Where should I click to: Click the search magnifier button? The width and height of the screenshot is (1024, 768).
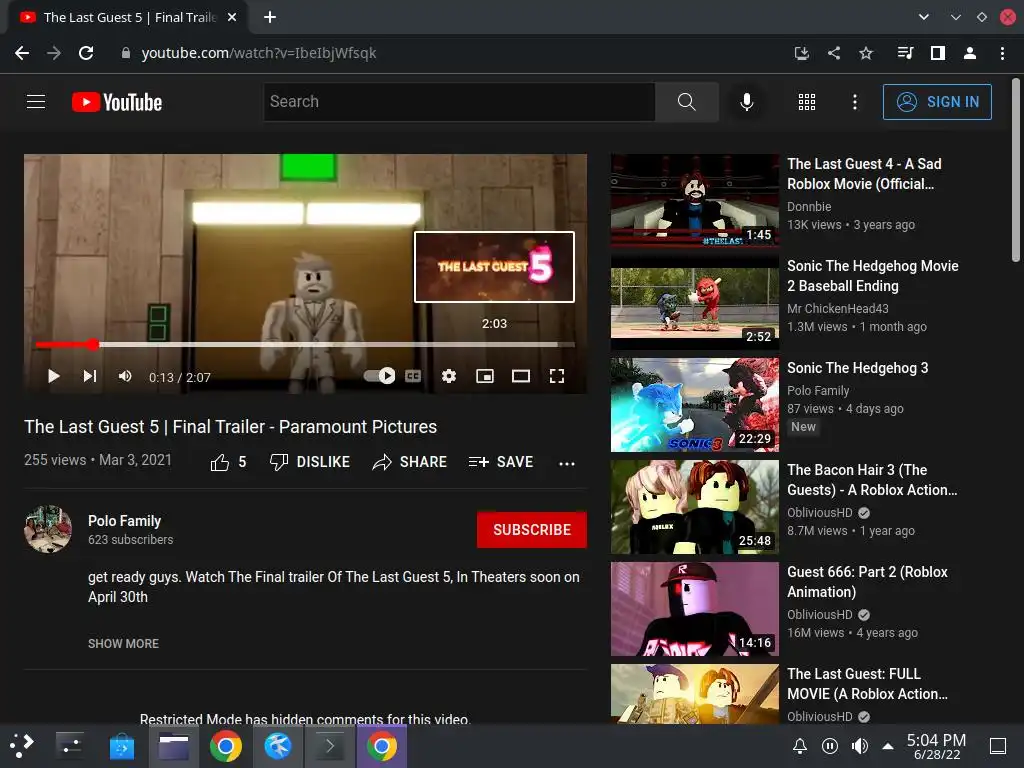pos(686,102)
